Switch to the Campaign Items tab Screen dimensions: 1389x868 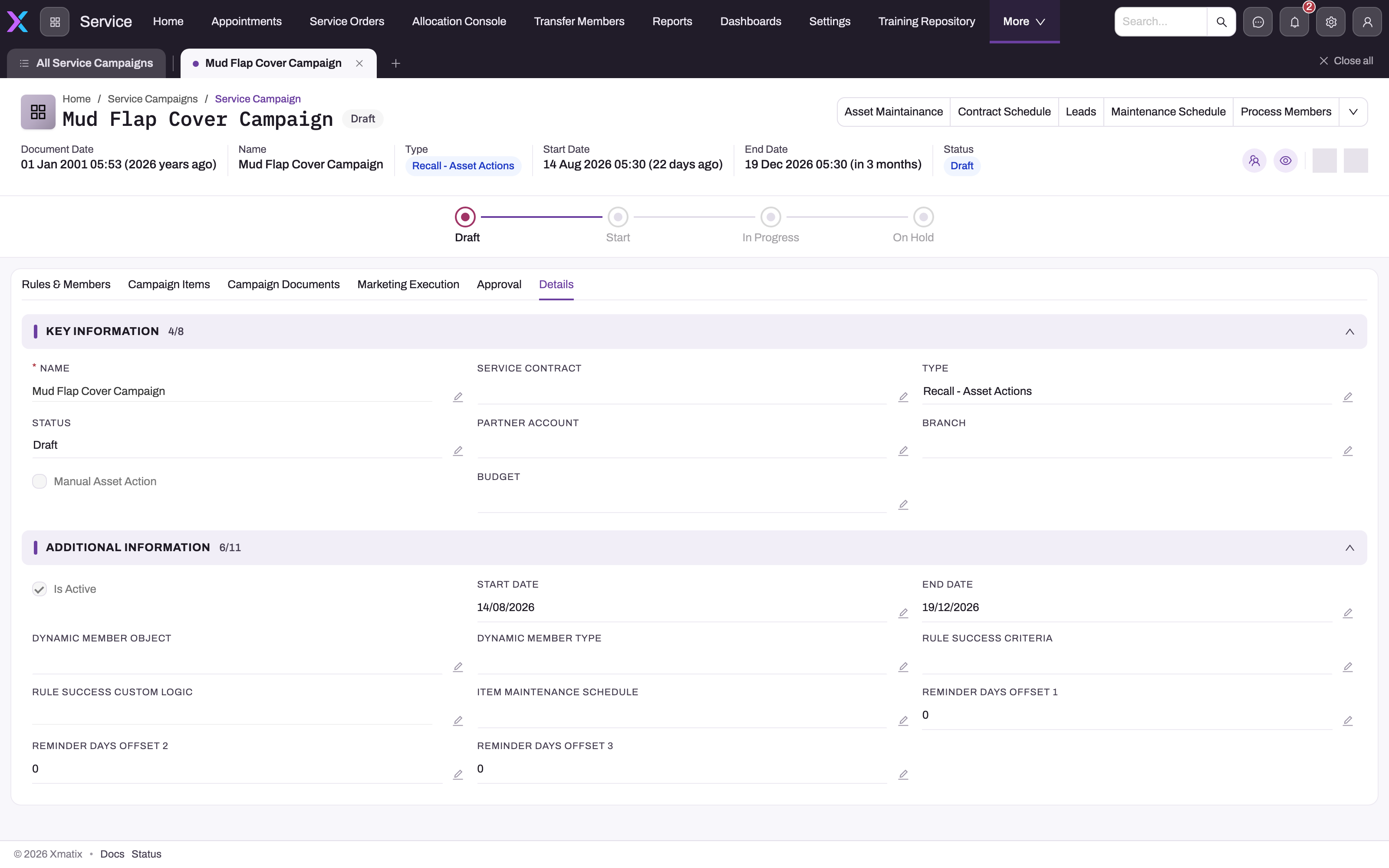point(169,284)
